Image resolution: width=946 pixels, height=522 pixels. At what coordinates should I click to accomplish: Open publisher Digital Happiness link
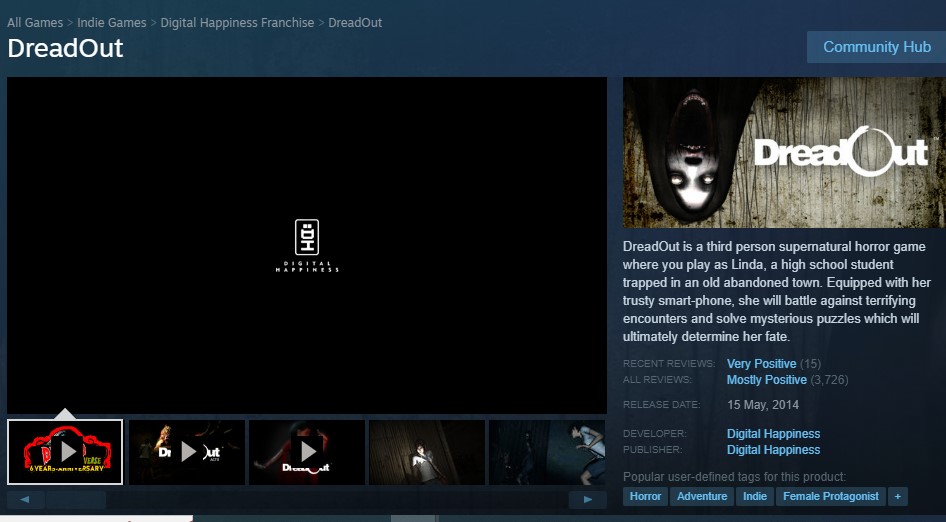click(x=773, y=450)
